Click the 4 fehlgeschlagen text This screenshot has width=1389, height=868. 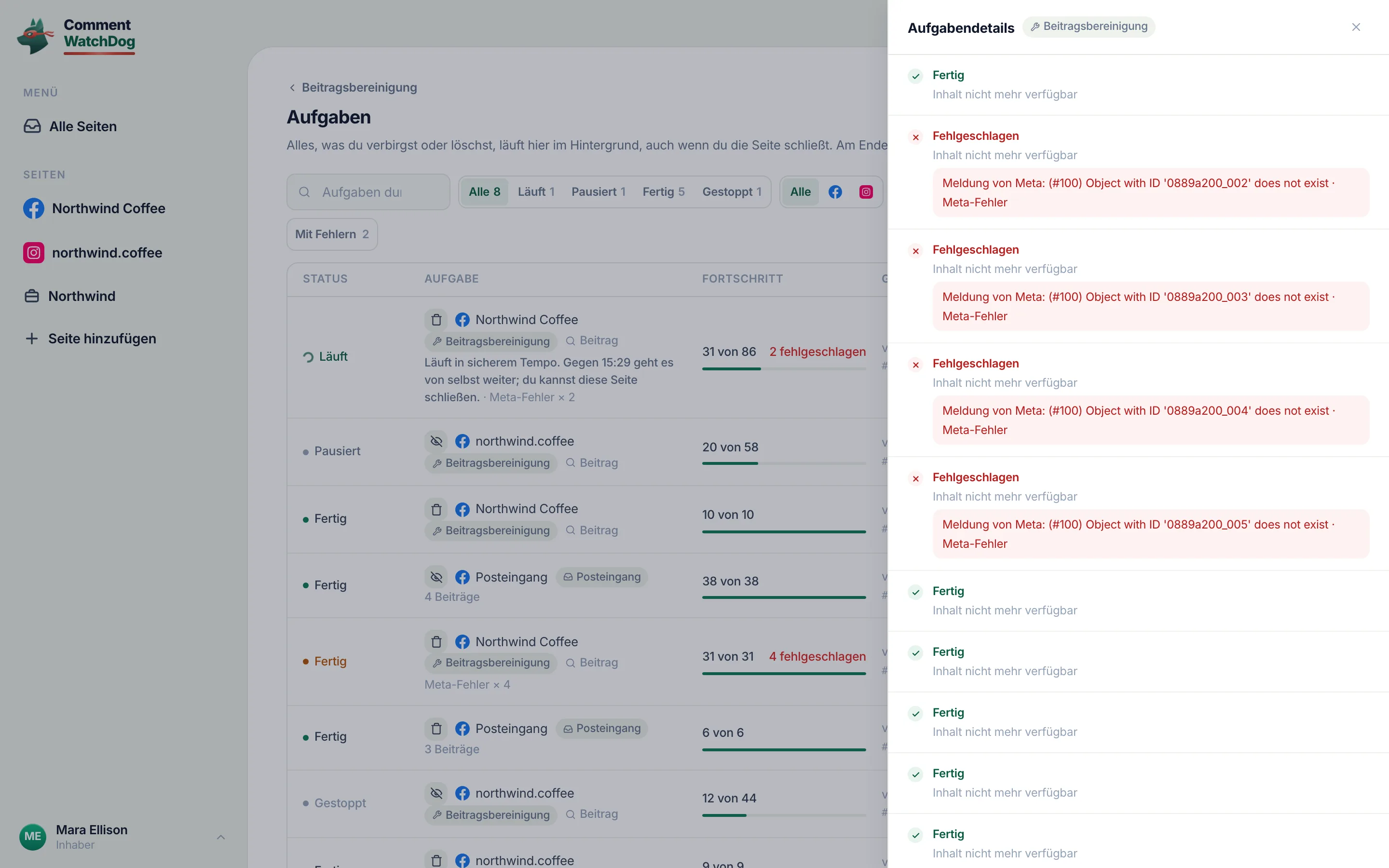(817, 656)
